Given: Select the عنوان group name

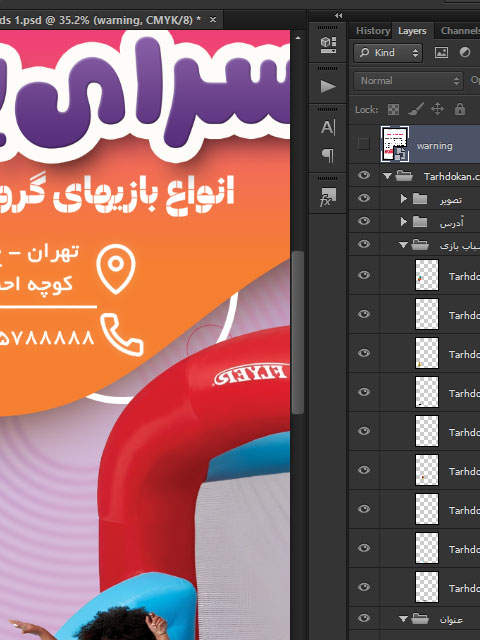Looking at the screenshot, I should coord(451,620).
